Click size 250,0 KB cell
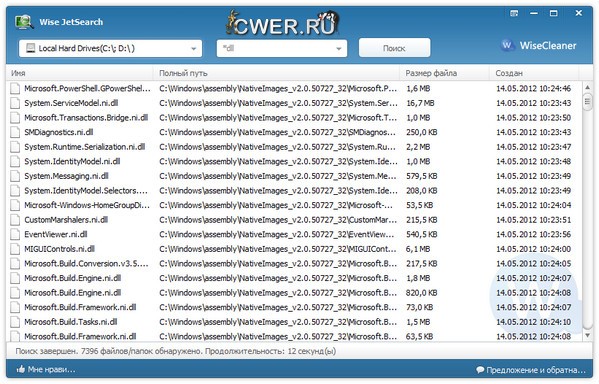Image resolution: width=599 pixels, height=384 pixels. click(x=422, y=132)
